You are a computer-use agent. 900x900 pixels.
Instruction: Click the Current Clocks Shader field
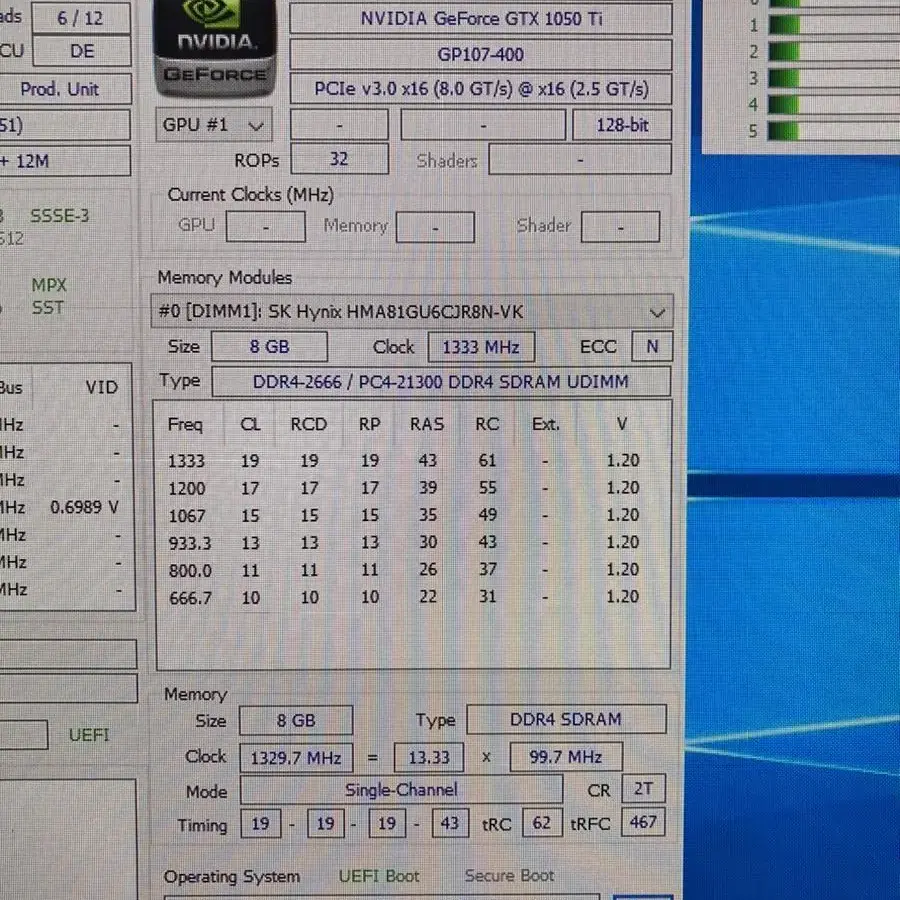[620, 227]
